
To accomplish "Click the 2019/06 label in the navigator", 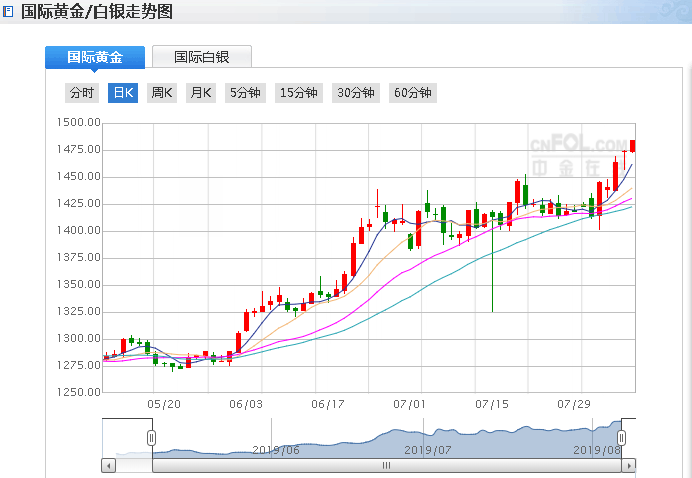I will point(276,450).
